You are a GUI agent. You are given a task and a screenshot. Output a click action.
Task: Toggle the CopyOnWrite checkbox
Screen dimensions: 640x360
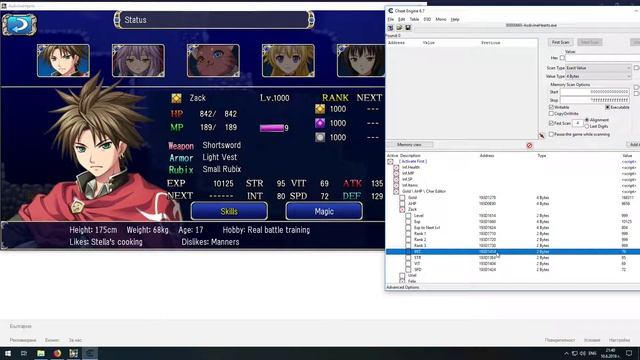click(x=551, y=113)
